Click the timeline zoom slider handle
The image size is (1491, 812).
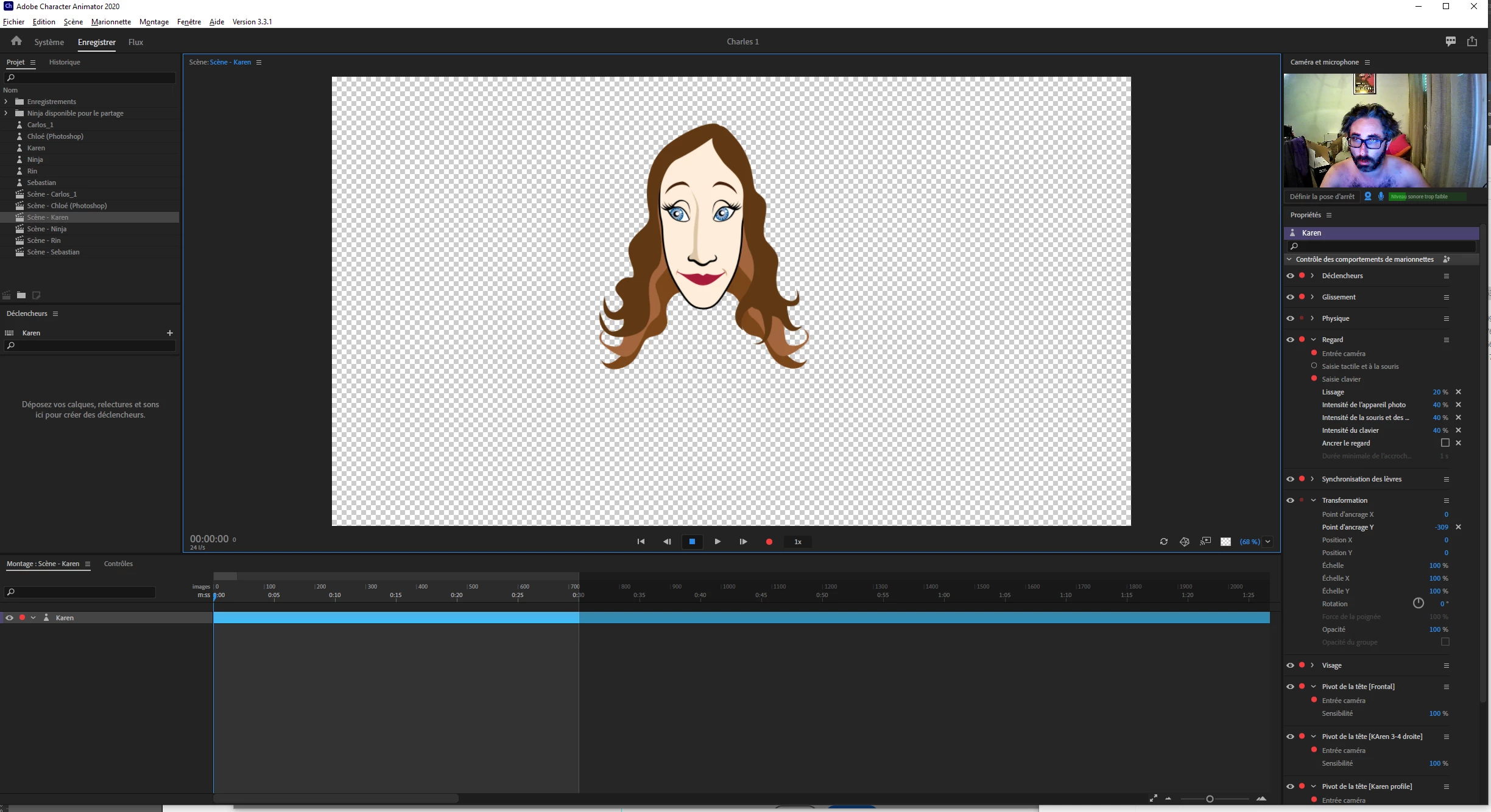(x=1210, y=799)
